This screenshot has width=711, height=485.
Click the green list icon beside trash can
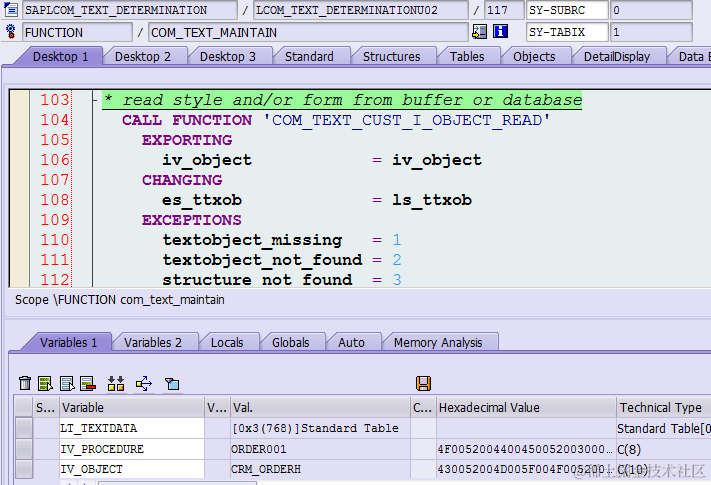pyautogui.click(x=45, y=383)
